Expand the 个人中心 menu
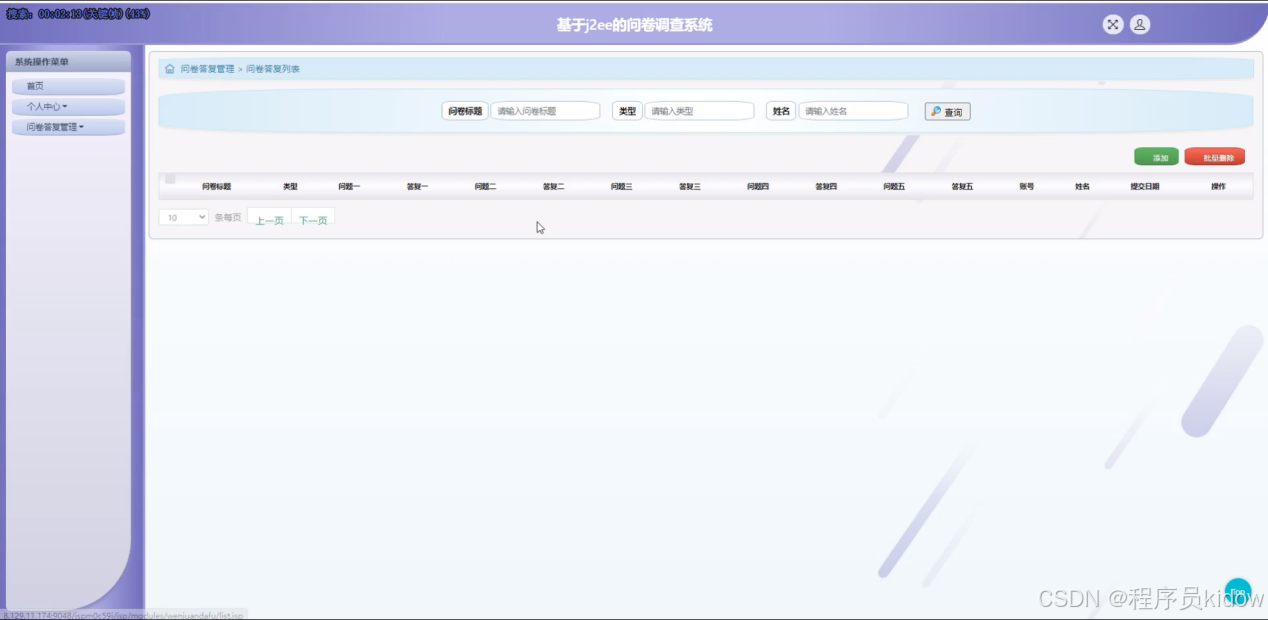 68,106
